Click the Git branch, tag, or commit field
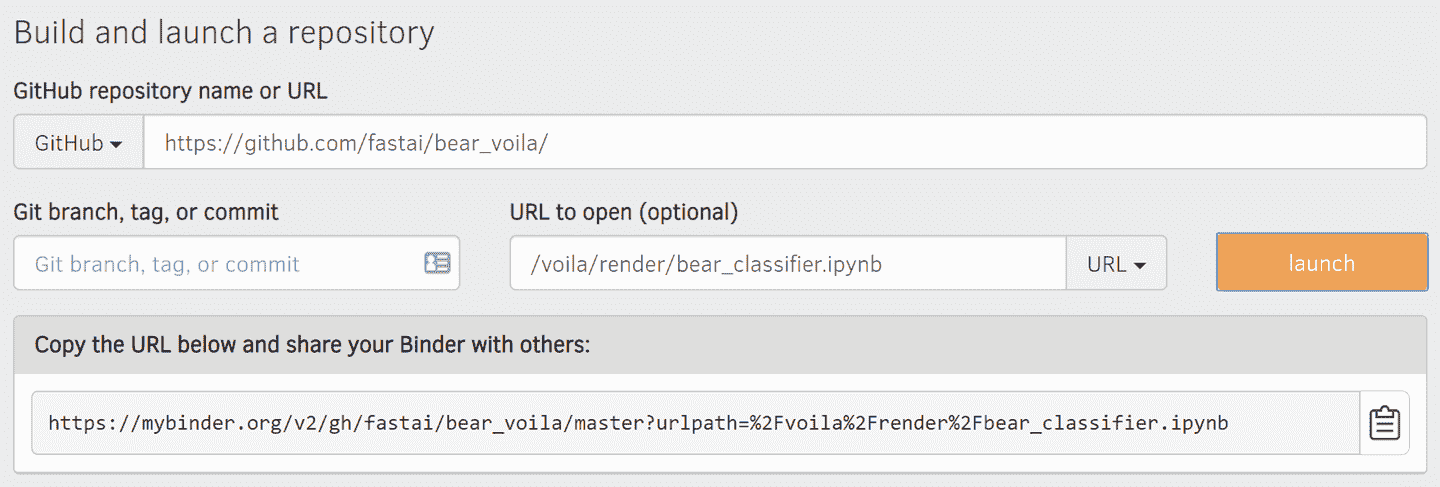This screenshot has height=487, width=1440. click(x=220, y=264)
